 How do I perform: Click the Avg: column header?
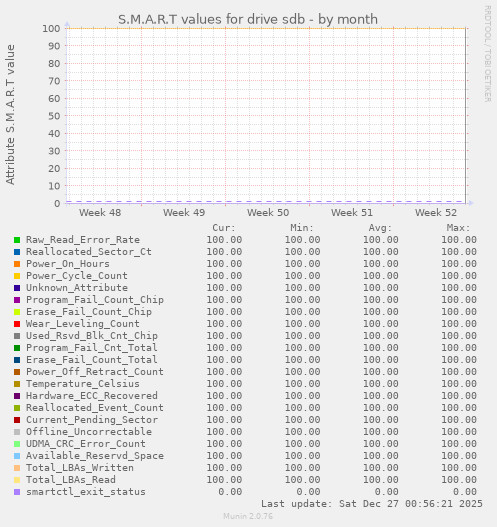point(380,228)
